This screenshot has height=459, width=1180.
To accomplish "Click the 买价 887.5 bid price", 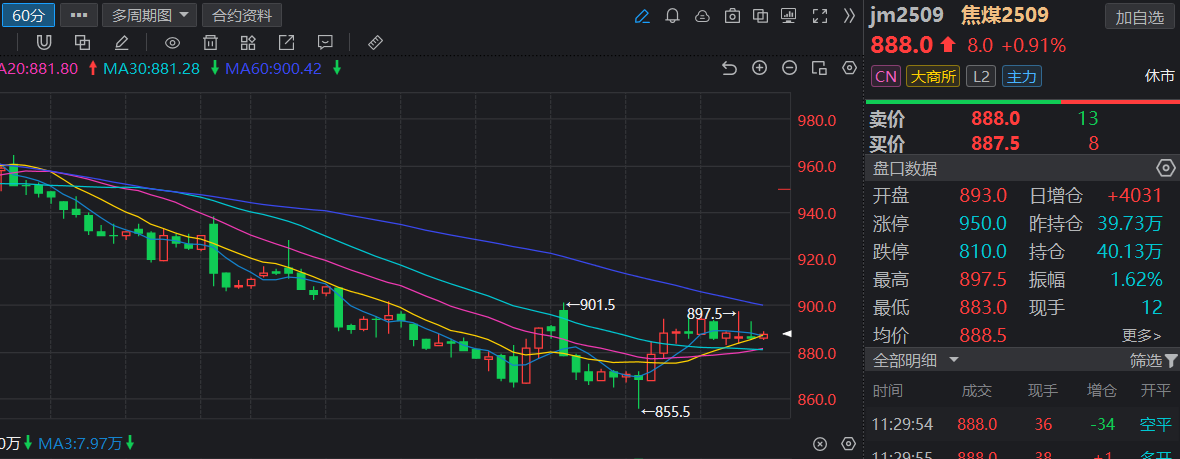I will 996,144.
